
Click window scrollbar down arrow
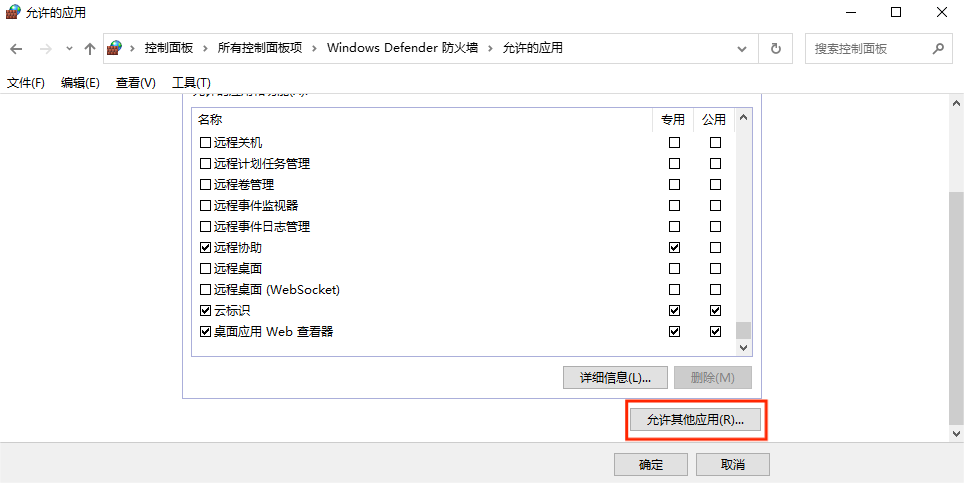[x=957, y=433]
